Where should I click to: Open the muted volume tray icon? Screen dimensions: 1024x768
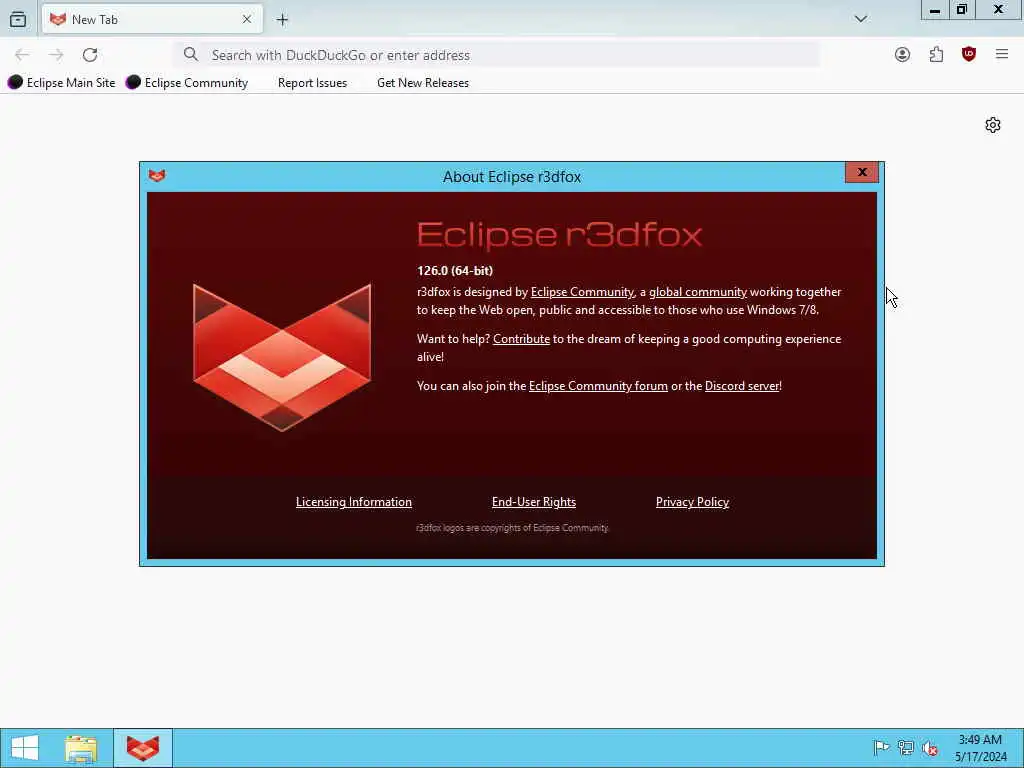point(930,748)
